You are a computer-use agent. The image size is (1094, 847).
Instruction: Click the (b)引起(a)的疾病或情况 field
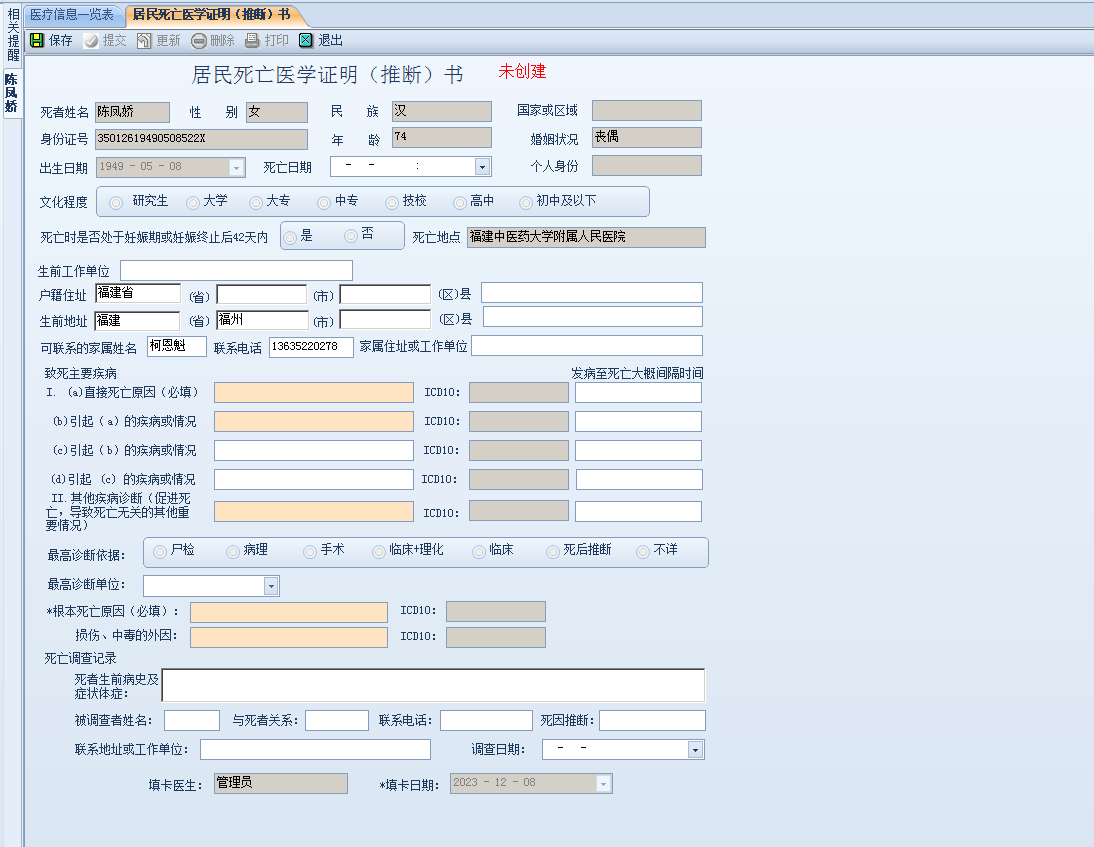[314, 421]
